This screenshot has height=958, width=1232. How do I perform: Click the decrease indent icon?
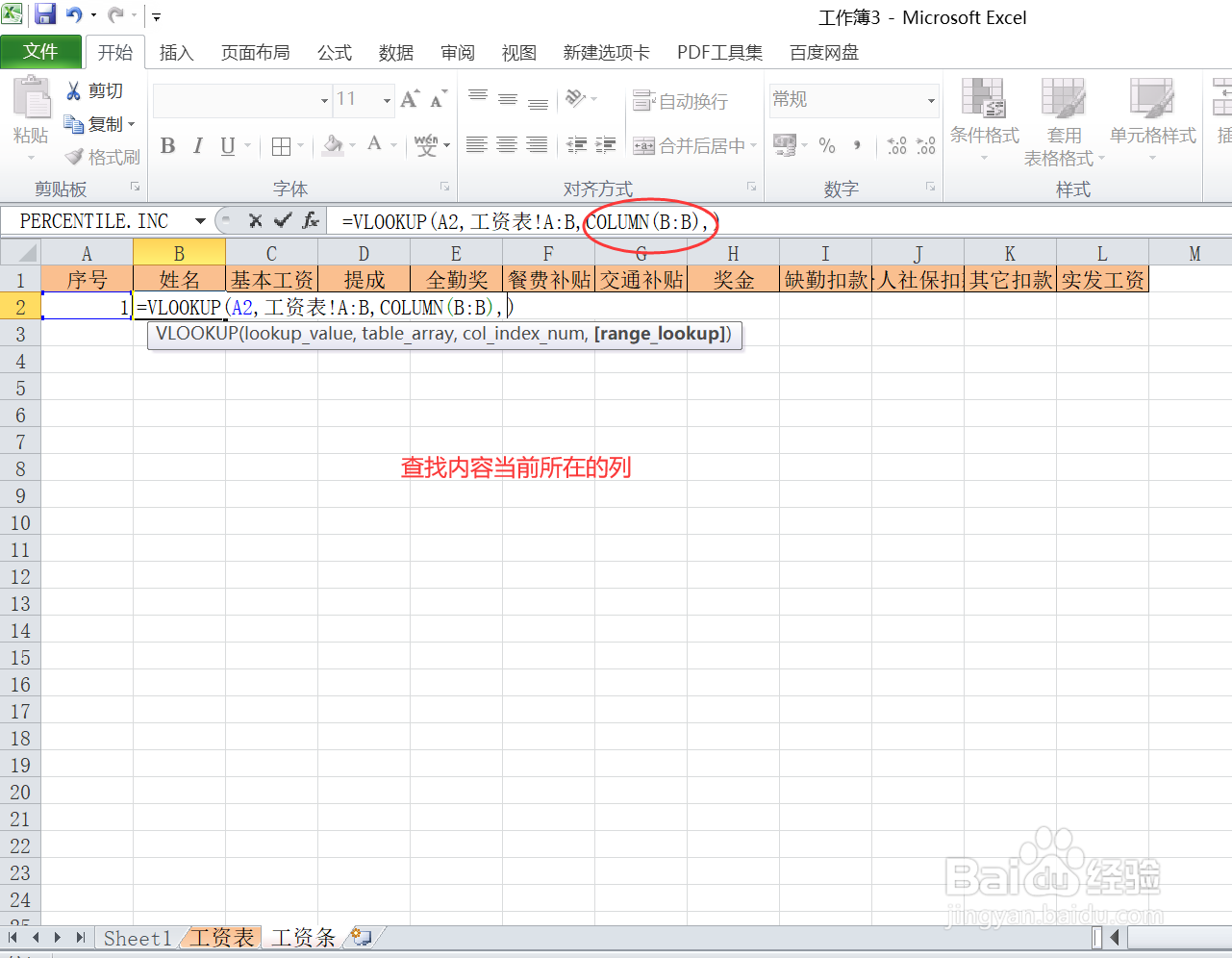coord(576,145)
